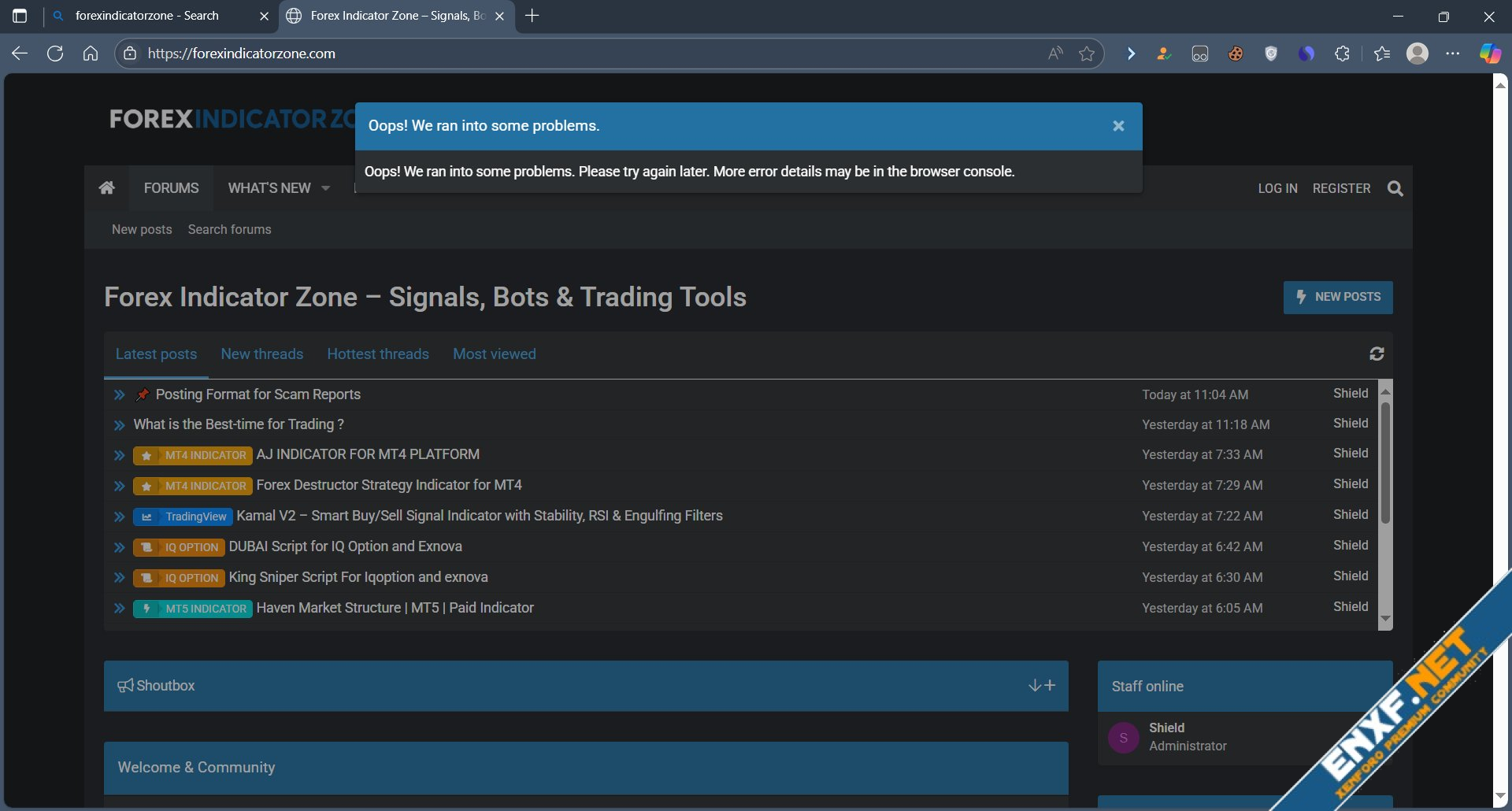This screenshot has height=811, width=1512.
Task: Open the Search forums link
Action: pyautogui.click(x=229, y=229)
